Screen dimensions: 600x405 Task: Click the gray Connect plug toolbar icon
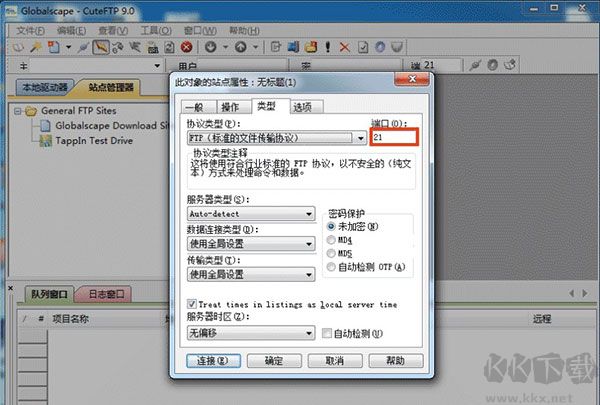point(83,47)
